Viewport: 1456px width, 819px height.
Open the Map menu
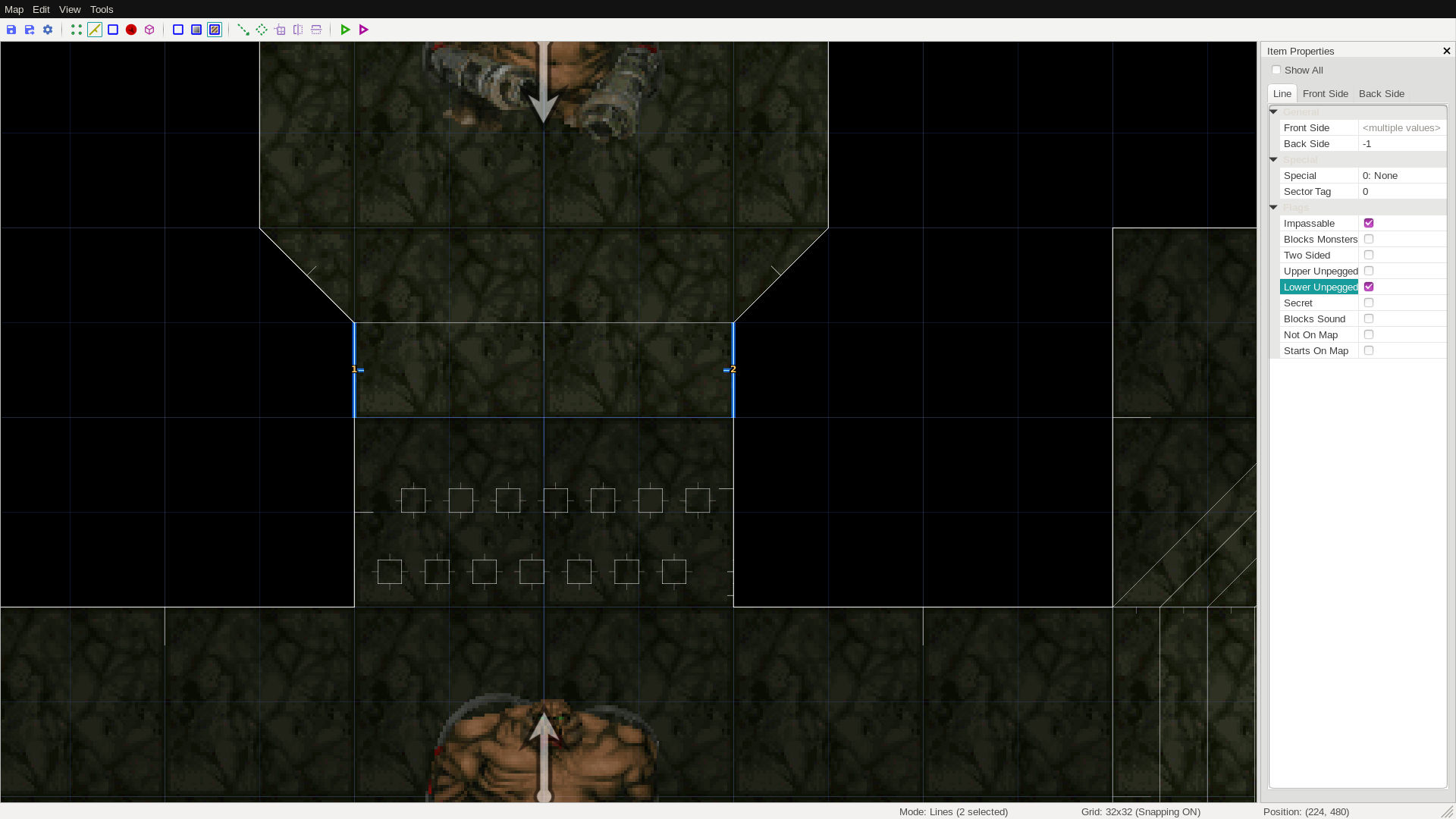pos(14,9)
